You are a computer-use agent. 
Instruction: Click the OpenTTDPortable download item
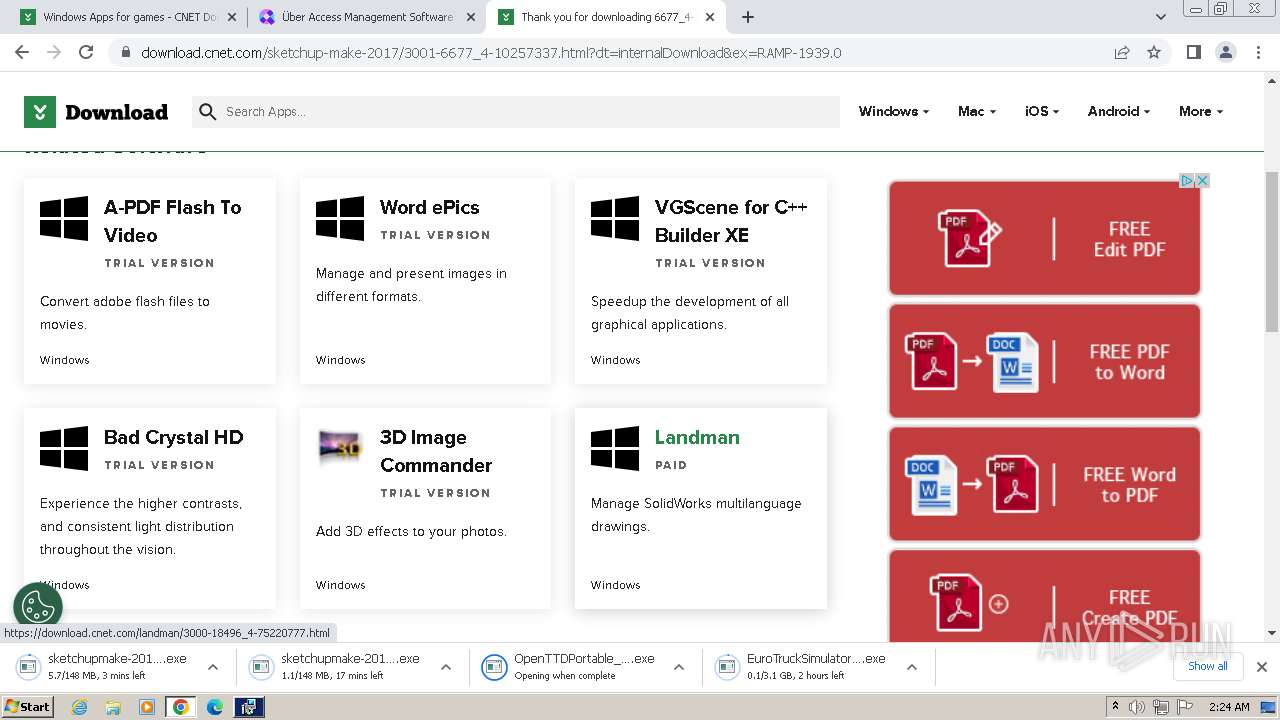click(568, 667)
